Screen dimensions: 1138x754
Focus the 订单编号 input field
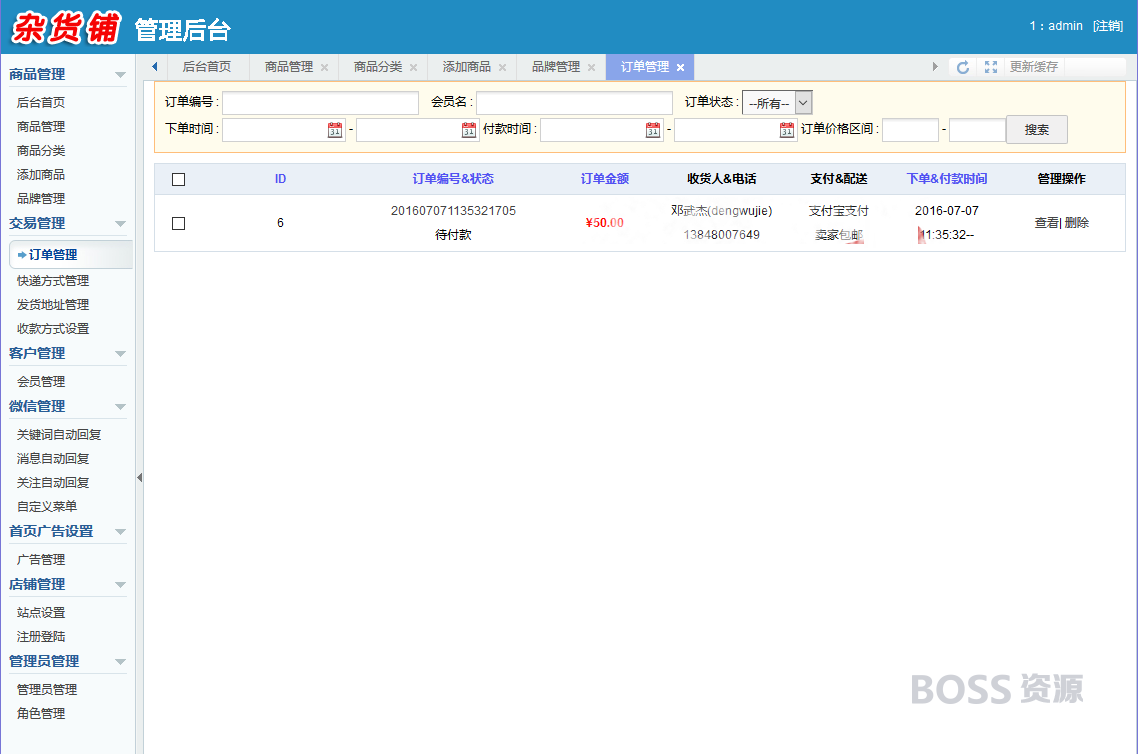[x=320, y=103]
